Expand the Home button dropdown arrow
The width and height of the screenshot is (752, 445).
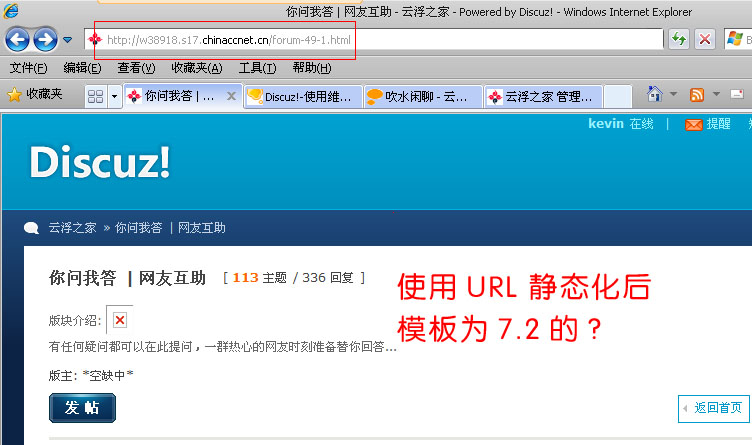(673, 94)
